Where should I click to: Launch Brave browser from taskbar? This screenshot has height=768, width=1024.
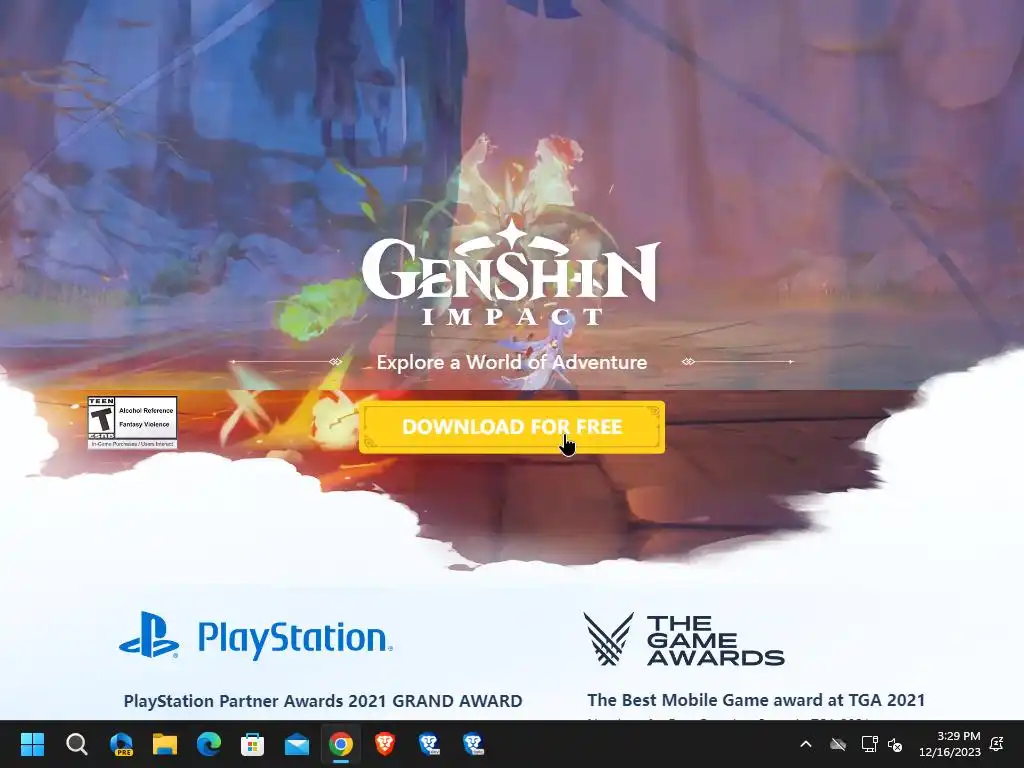[x=385, y=744]
